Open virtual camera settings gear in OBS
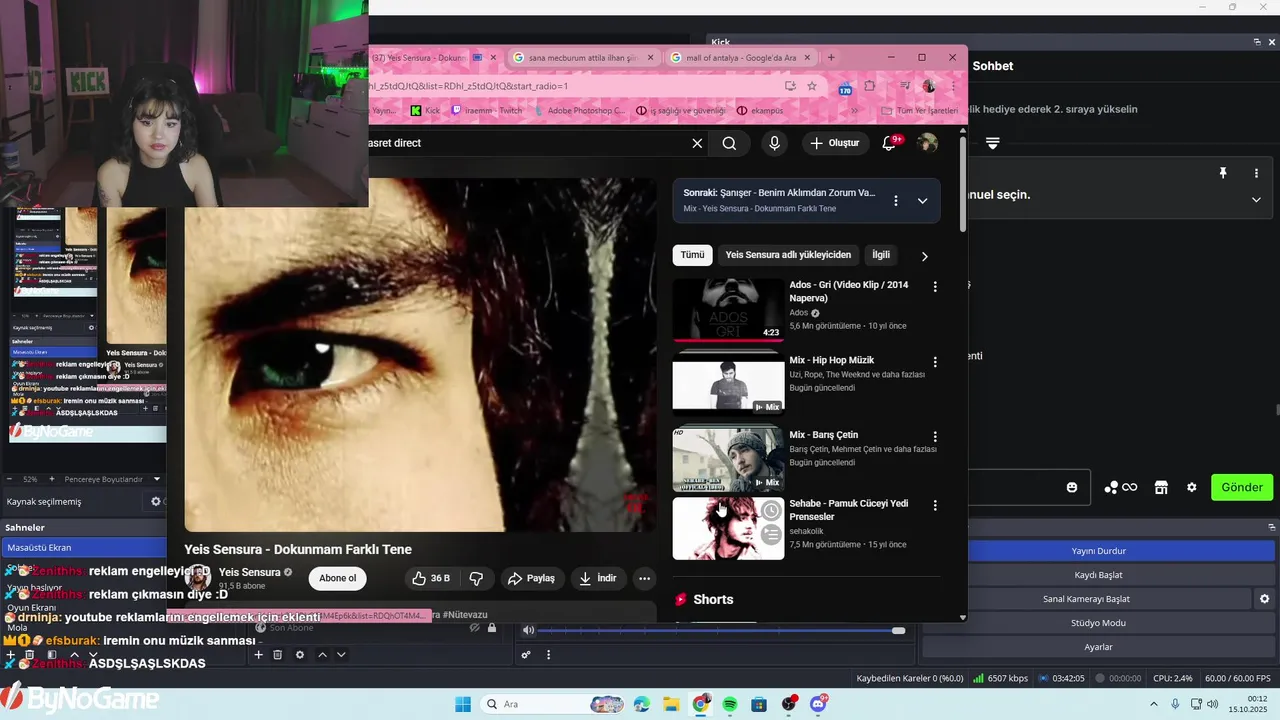1280x720 pixels. point(1264,599)
